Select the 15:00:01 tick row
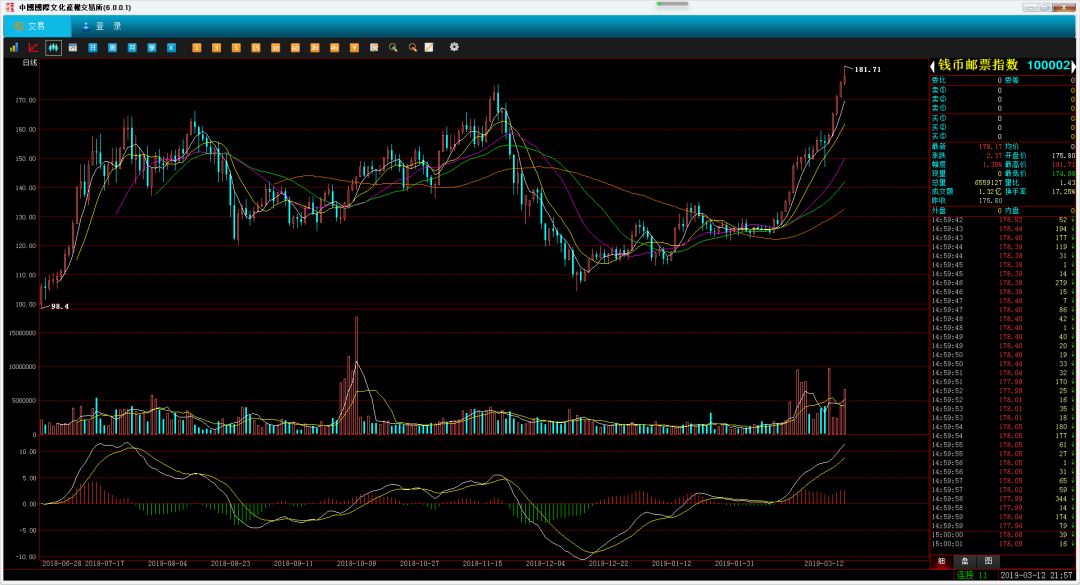 pyautogui.click(x=1002, y=544)
